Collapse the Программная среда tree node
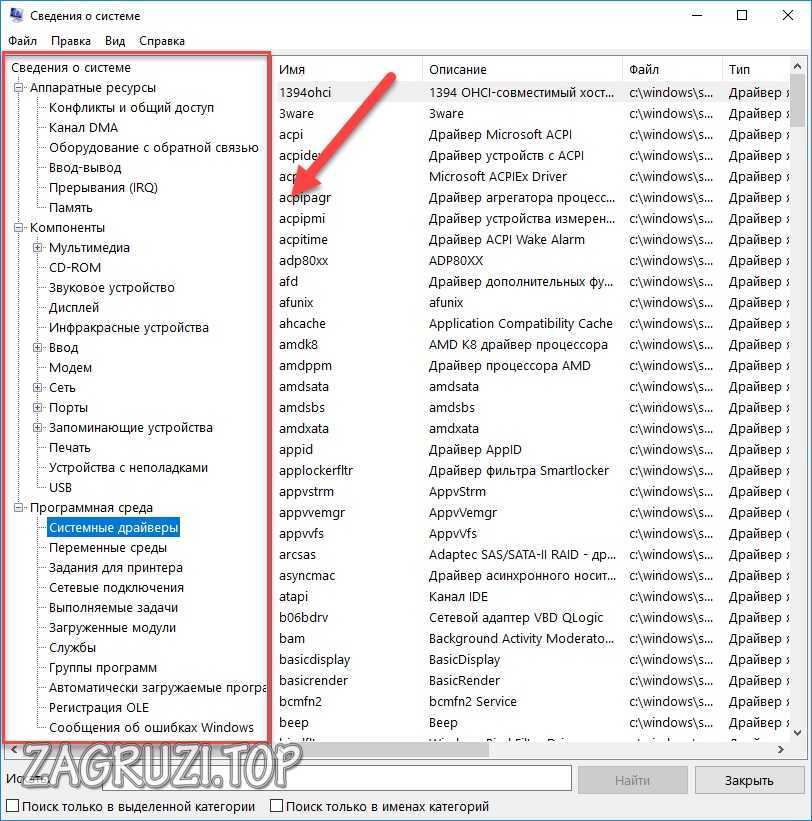 point(19,508)
